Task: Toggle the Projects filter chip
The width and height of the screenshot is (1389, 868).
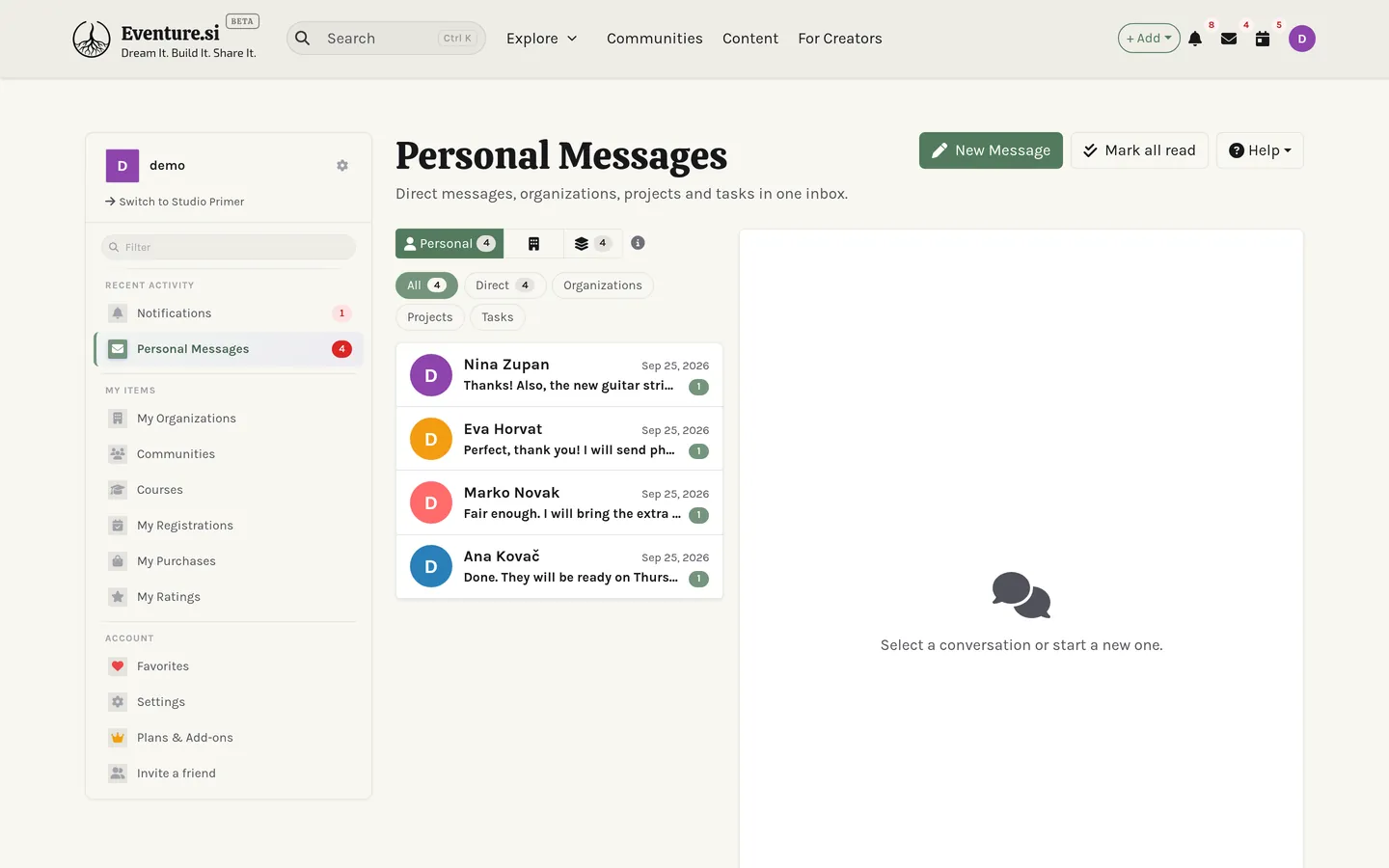Action: click(430, 317)
